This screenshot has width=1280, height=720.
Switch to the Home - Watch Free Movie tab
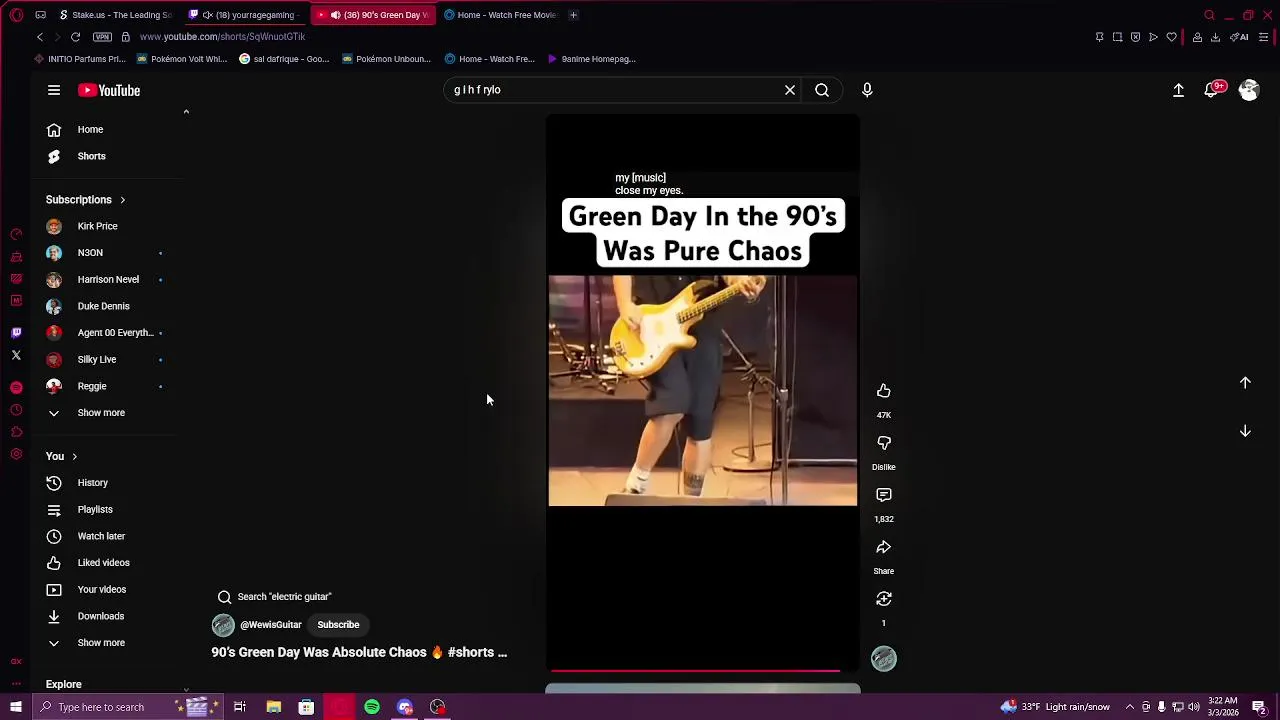(500, 15)
